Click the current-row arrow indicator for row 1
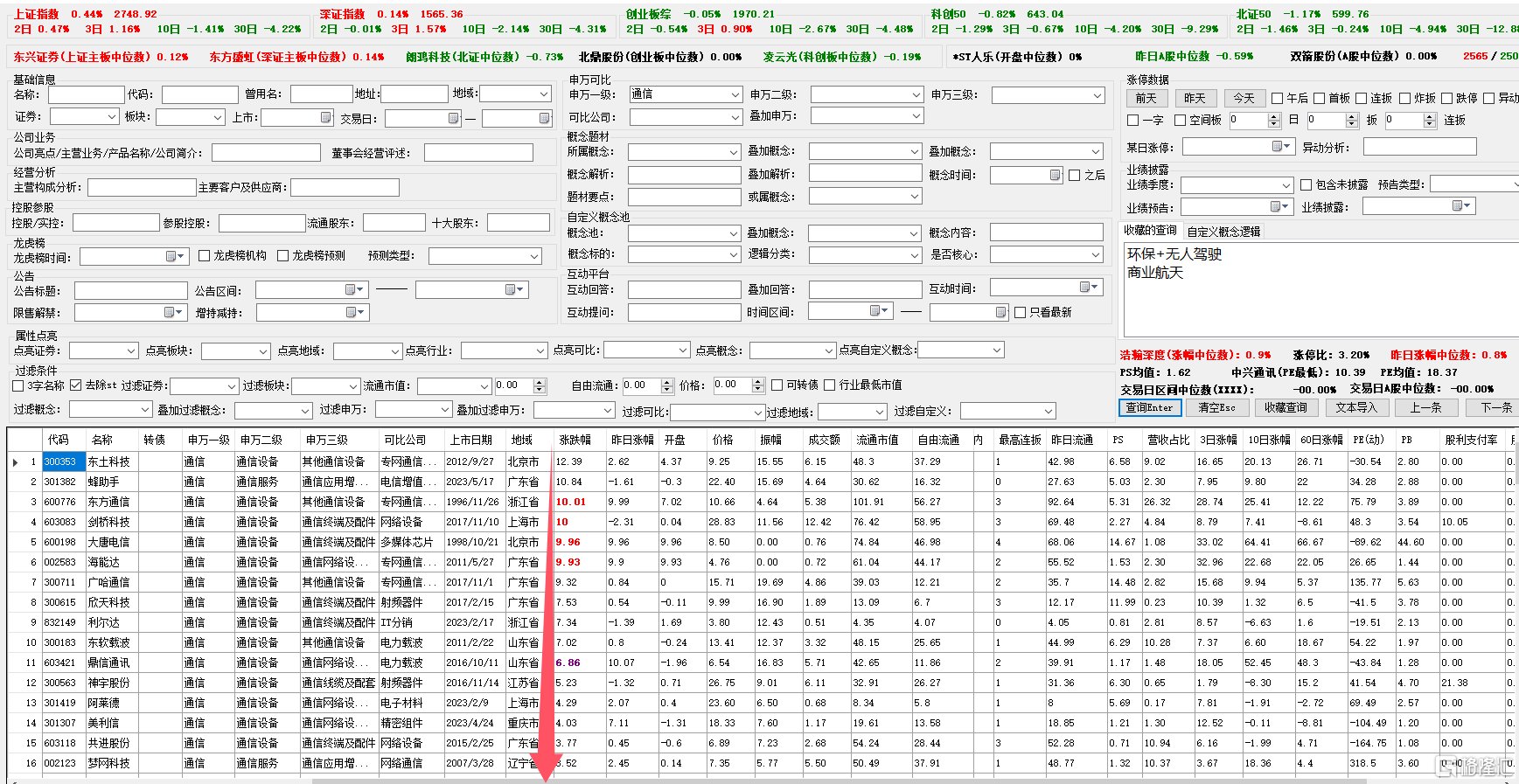Viewport: 1519px width, 784px height. tap(16, 461)
